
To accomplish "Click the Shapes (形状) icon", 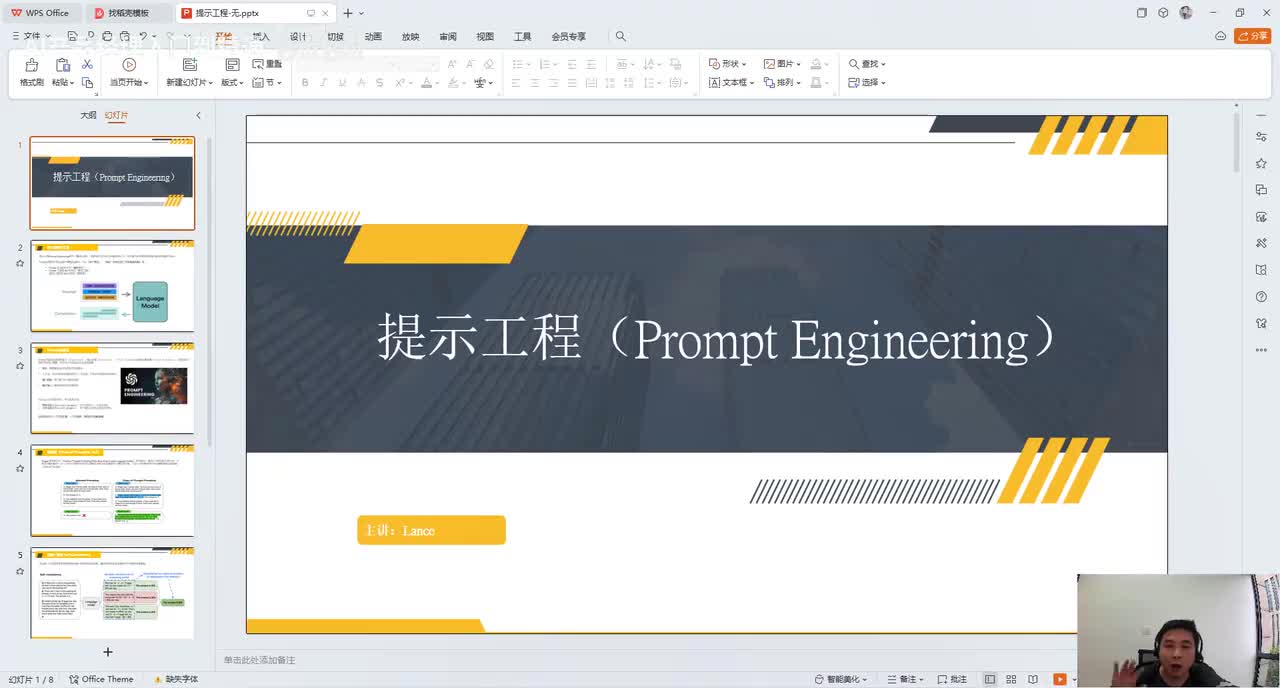I will (714, 64).
